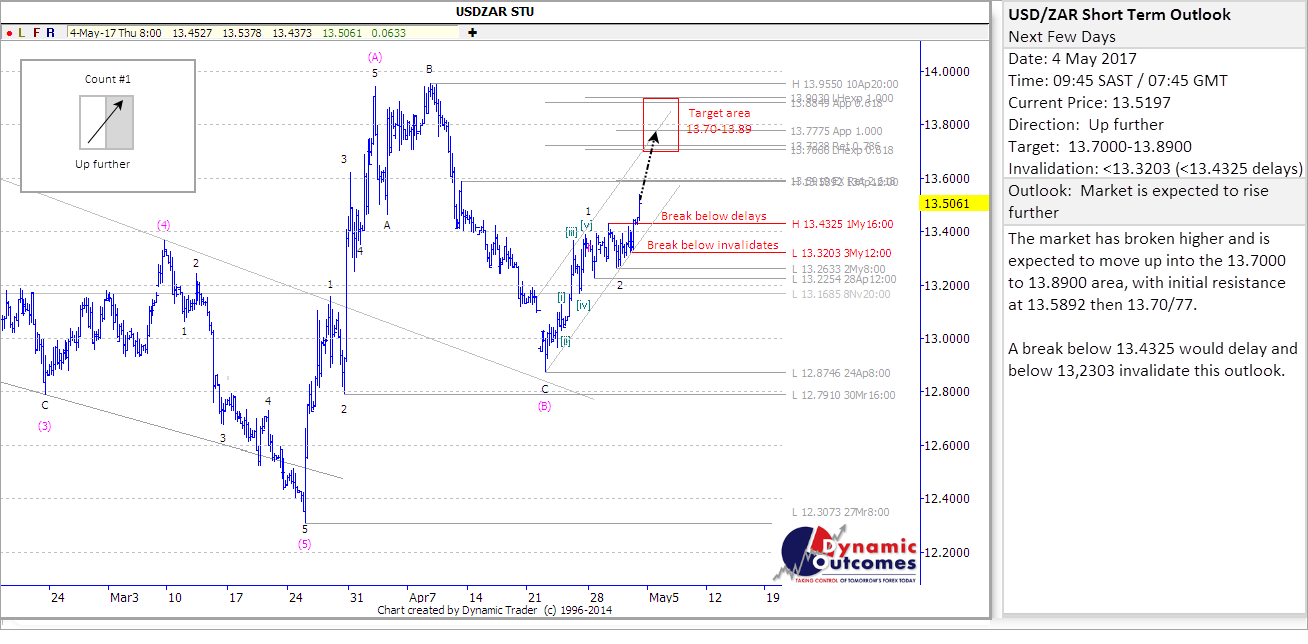Viewport: 1308px width, 644px height.
Task: Click the L 12.7910 30Mr16:00 level label
Action: pyautogui.click(x=843, y=395)
